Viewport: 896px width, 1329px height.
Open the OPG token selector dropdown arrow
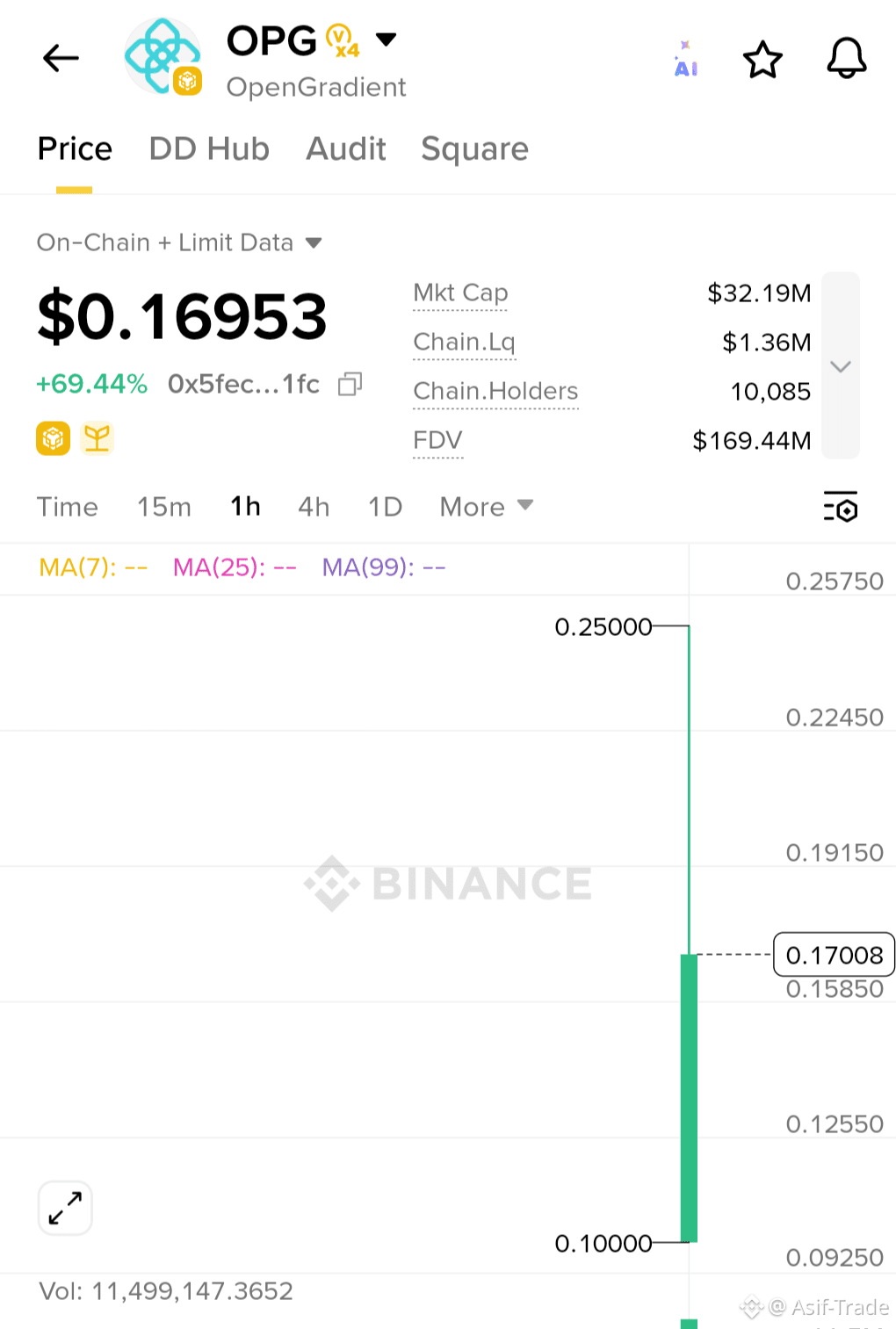click(386, 40)
